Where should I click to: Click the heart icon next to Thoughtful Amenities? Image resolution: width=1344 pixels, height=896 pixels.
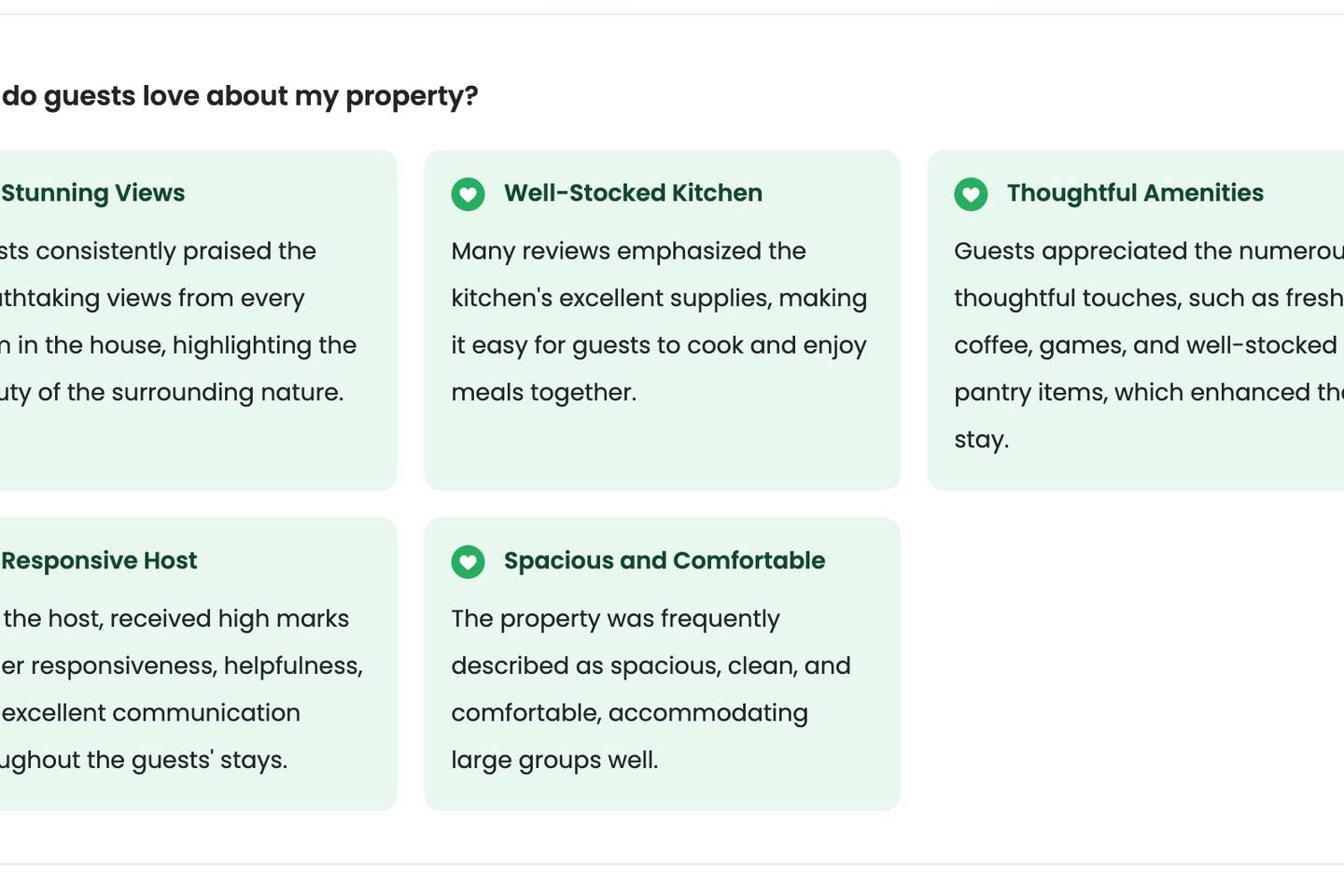click(971, 194)
